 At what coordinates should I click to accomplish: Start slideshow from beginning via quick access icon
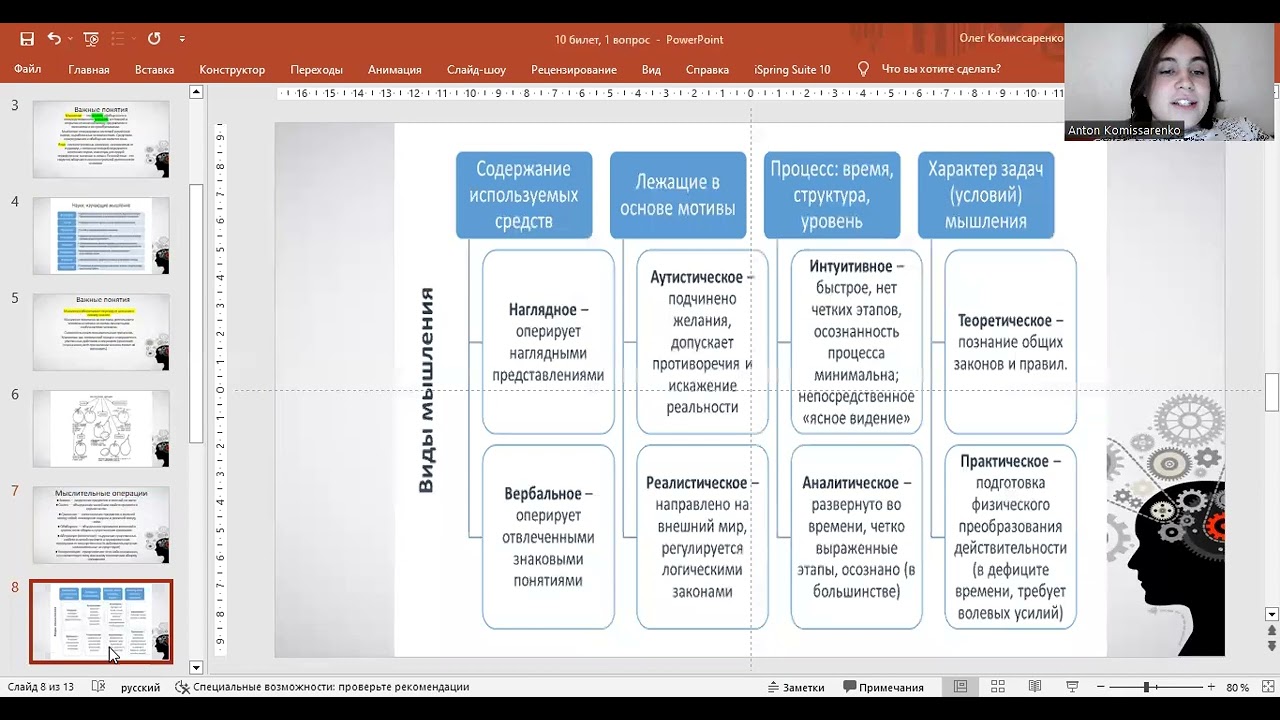pos(91,39)
